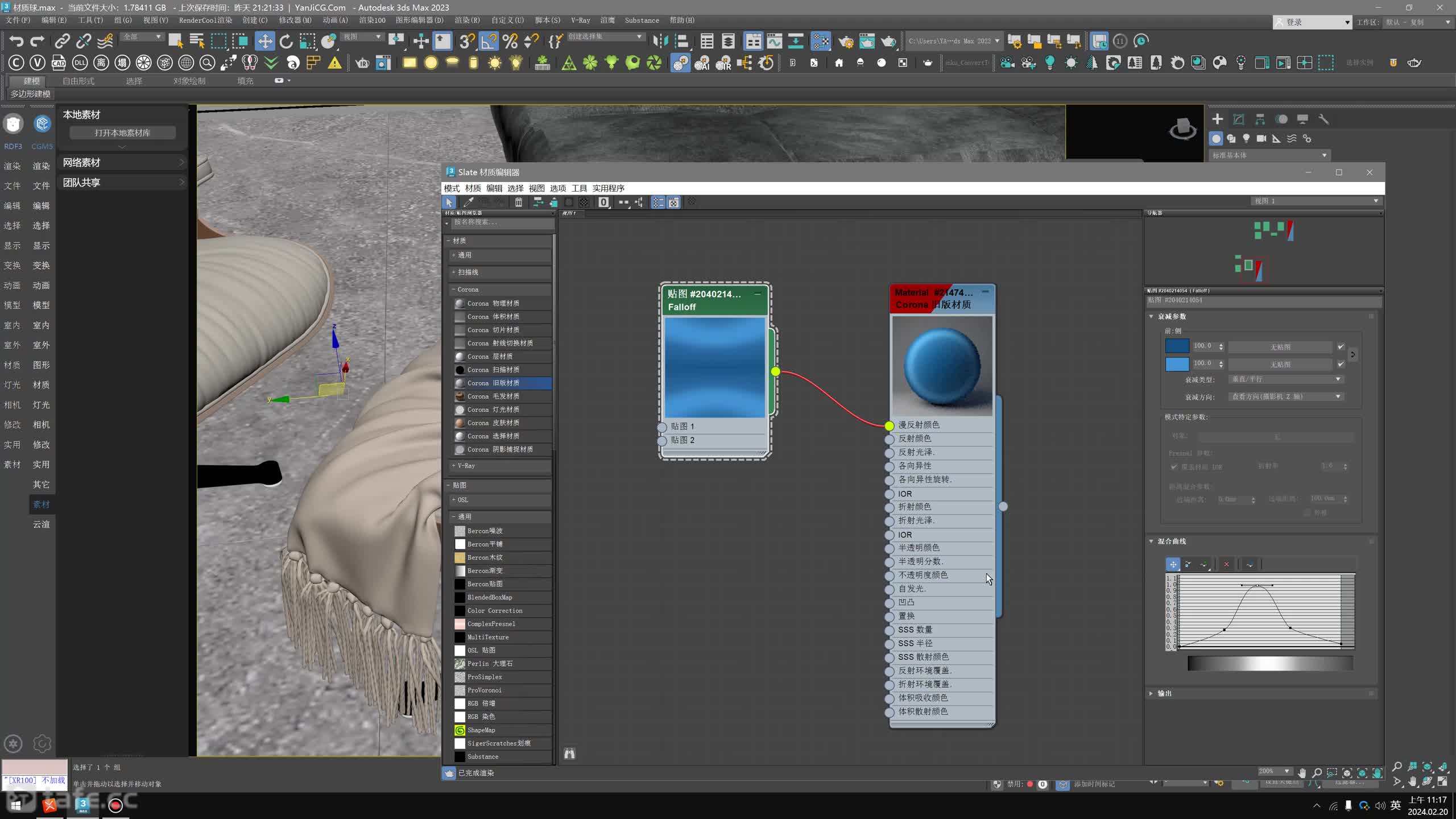Click the dark blue front falloff color swatch

click(1177, 346)
